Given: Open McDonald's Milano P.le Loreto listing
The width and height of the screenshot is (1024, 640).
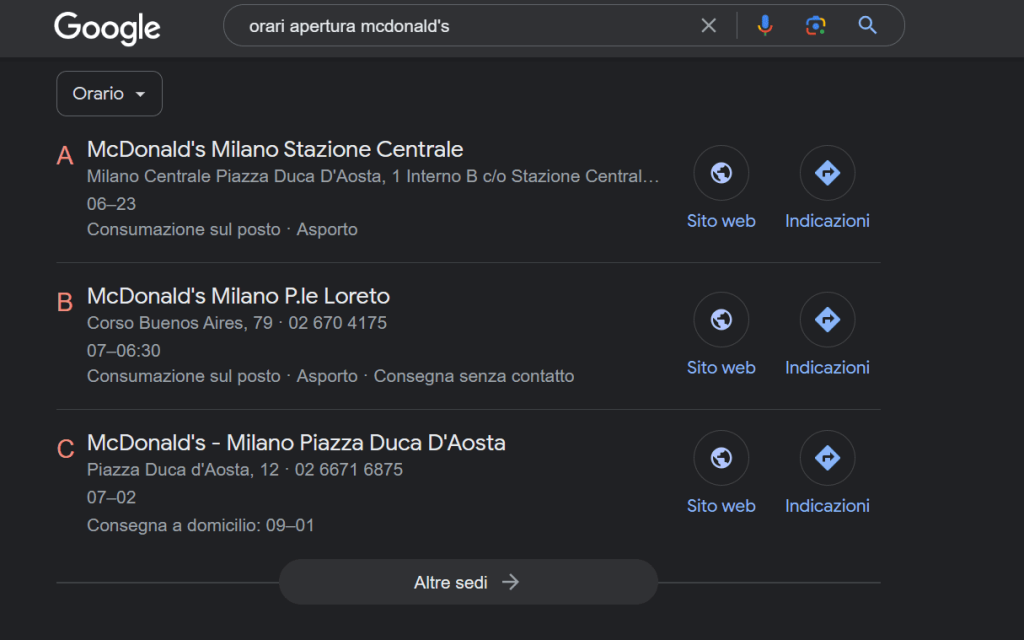Looking at the screenshot, I should click(x=238, y=297).
